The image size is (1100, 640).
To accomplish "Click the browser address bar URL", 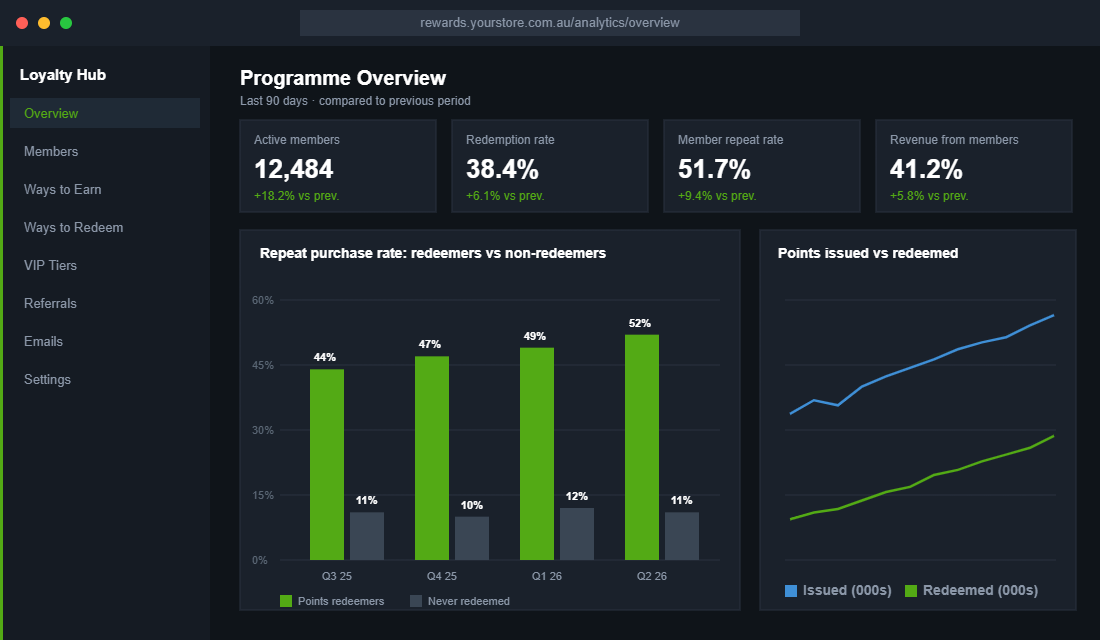I will tap(549, 22).
